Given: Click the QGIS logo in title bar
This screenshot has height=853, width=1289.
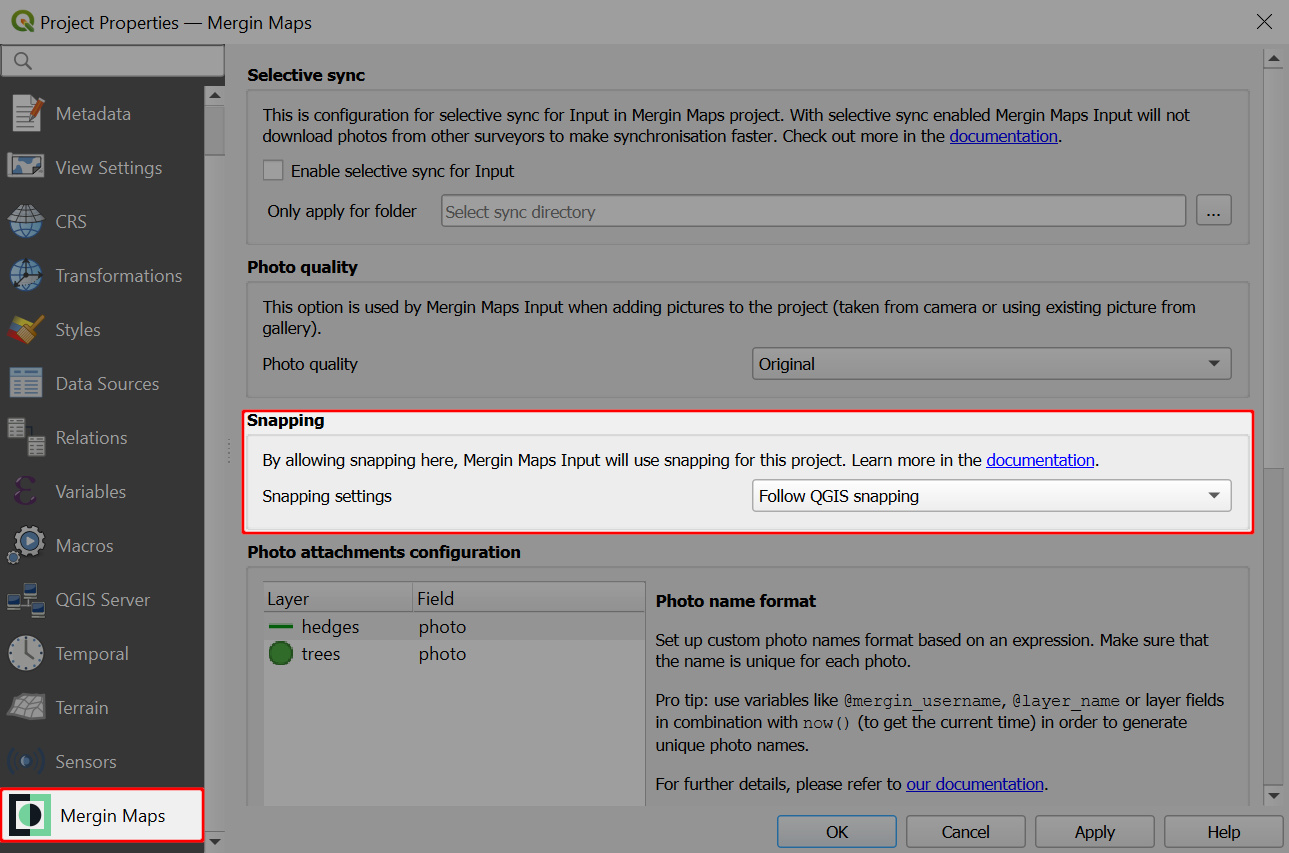Looking at the screenshot, I should coord(22,21).
